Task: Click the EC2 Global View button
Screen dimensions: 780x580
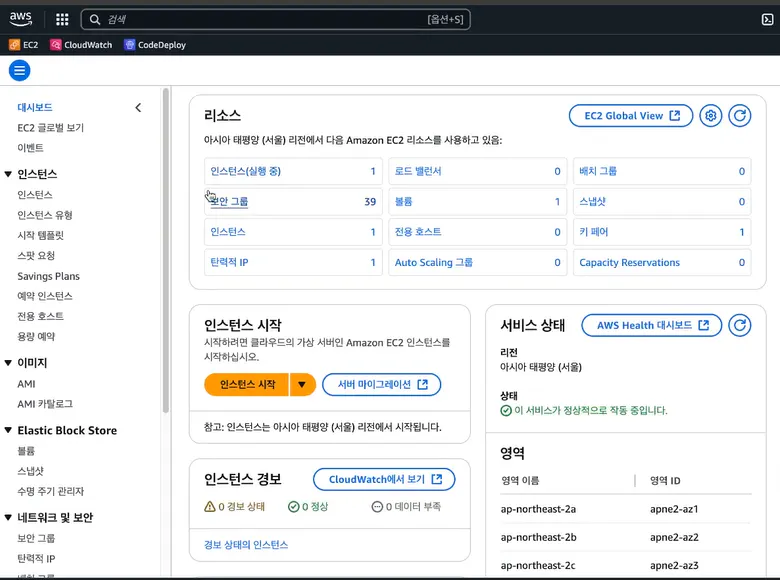Action: 631,116
